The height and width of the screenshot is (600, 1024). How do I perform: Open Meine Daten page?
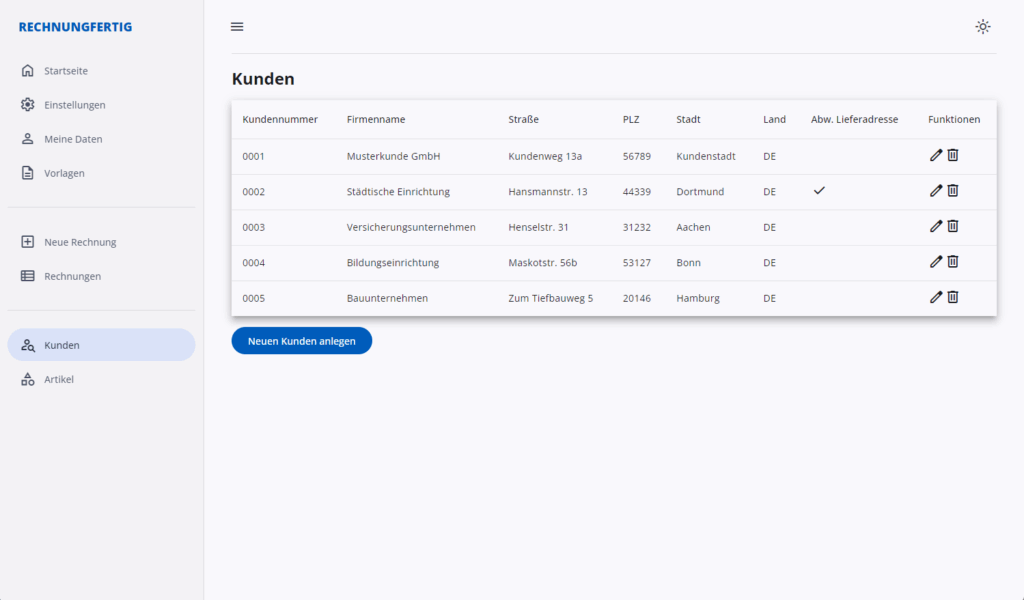click(73, 139)
